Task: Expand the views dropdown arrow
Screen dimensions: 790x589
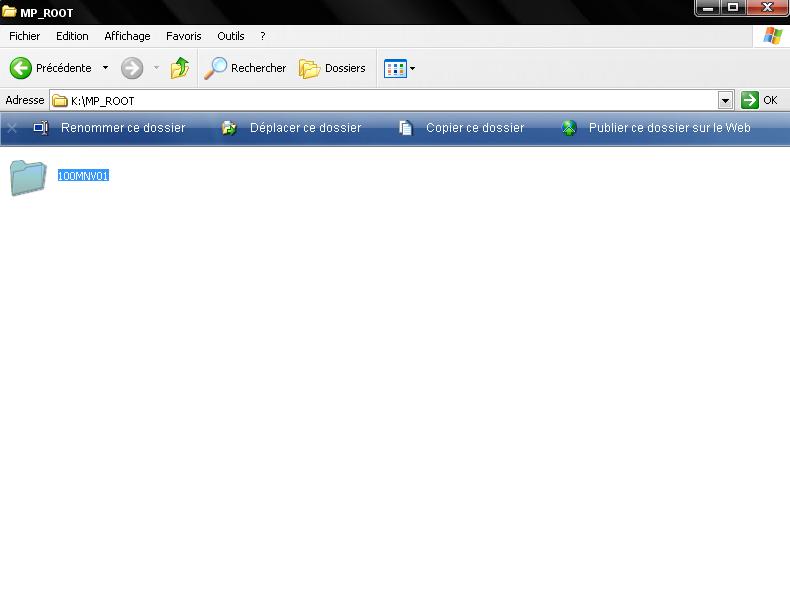Action: tap(413, 69)
